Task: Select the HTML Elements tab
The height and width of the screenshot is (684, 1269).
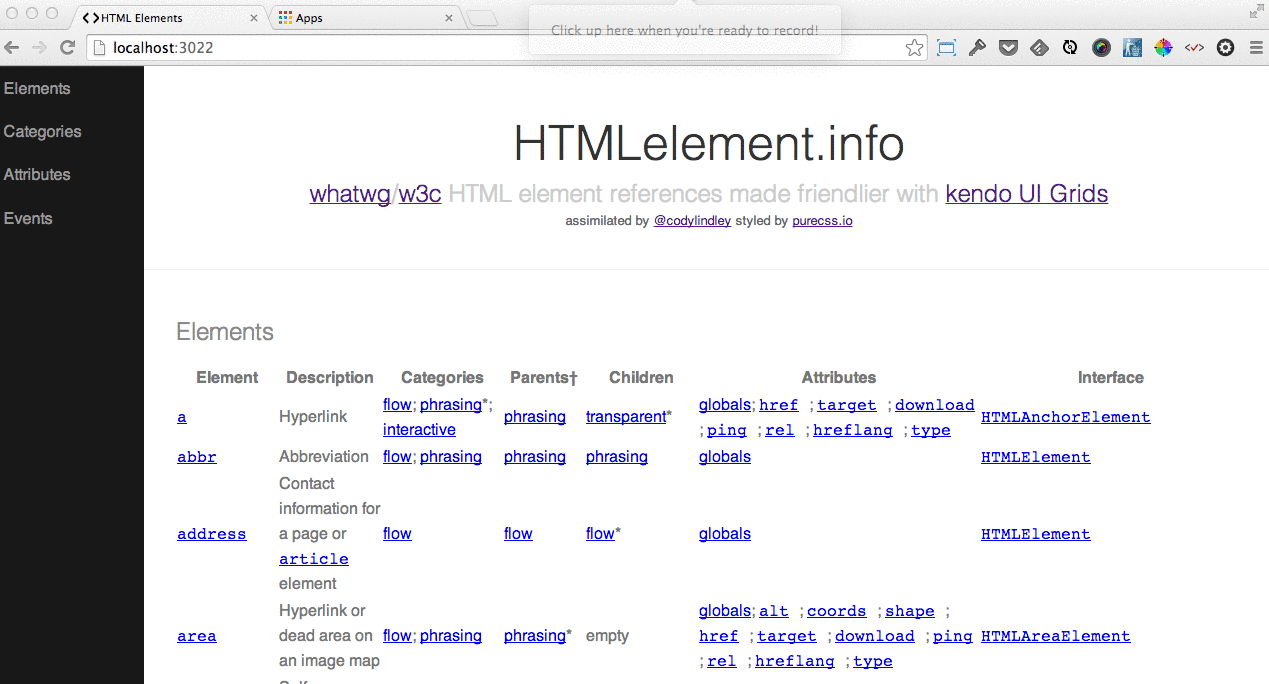Action: [160, 17]
